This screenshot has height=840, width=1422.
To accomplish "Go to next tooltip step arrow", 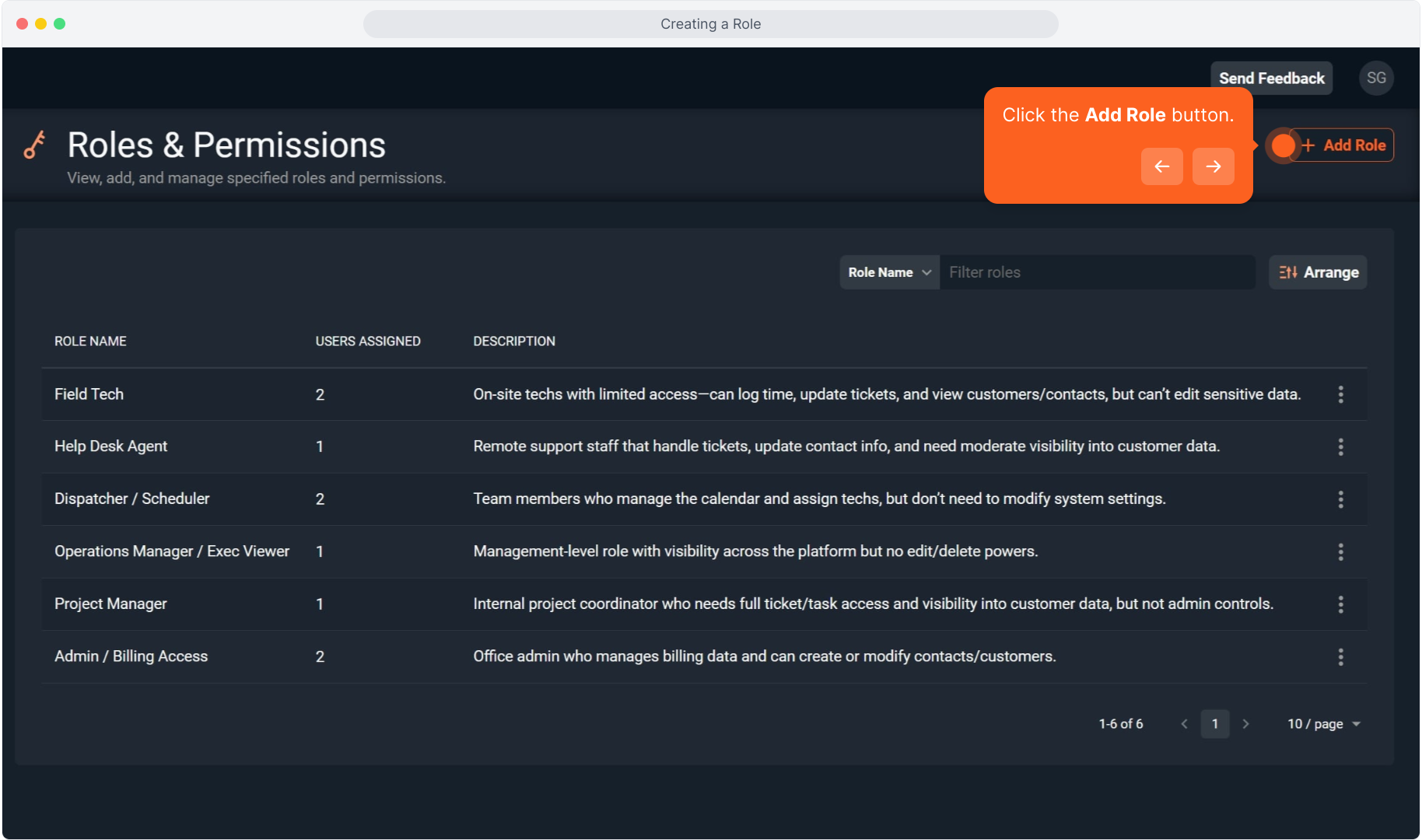I will coord(1213,166).
